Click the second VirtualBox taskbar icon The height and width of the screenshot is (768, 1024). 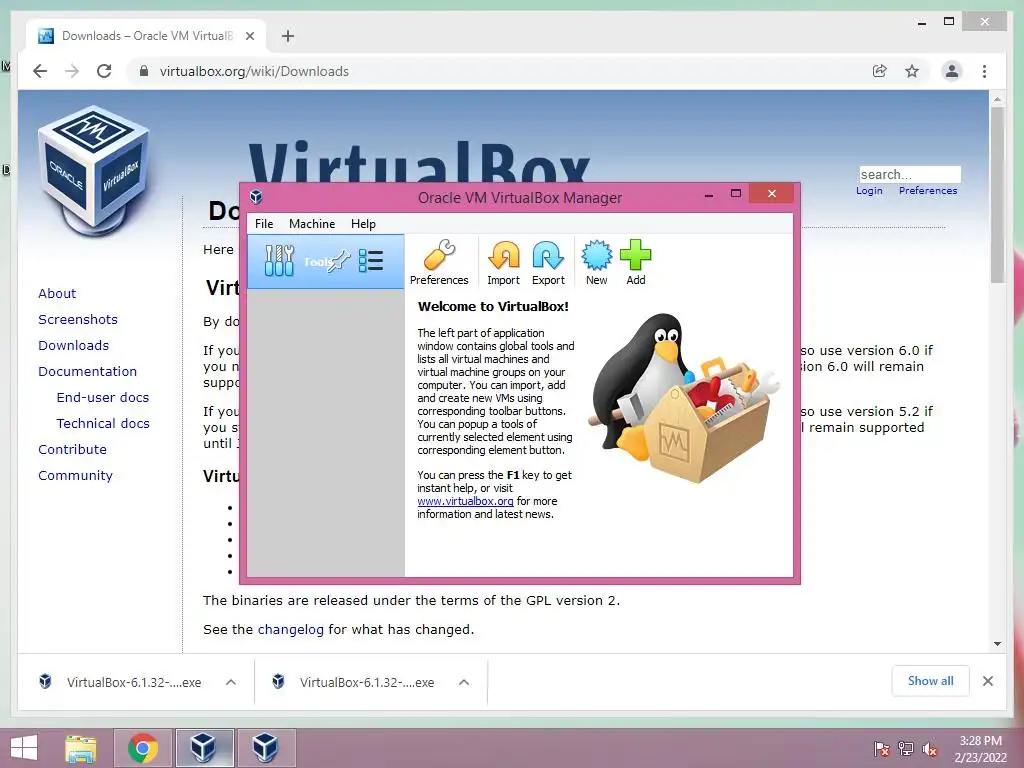tap(266, 748)
